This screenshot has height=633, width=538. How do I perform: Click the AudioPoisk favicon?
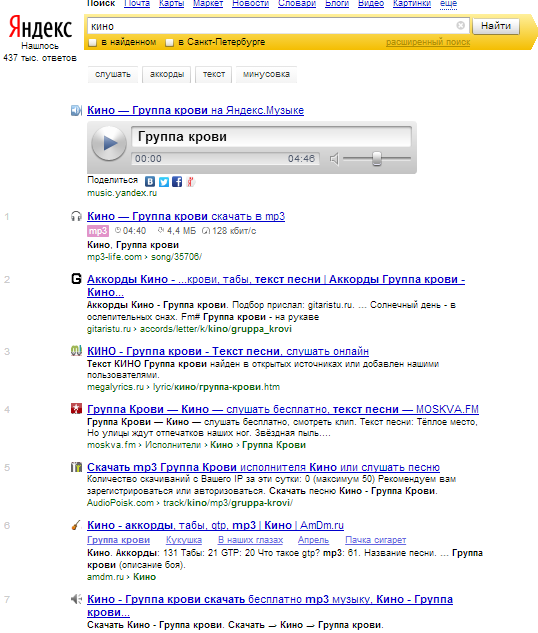pyautogui.click(x=76, y=467)
